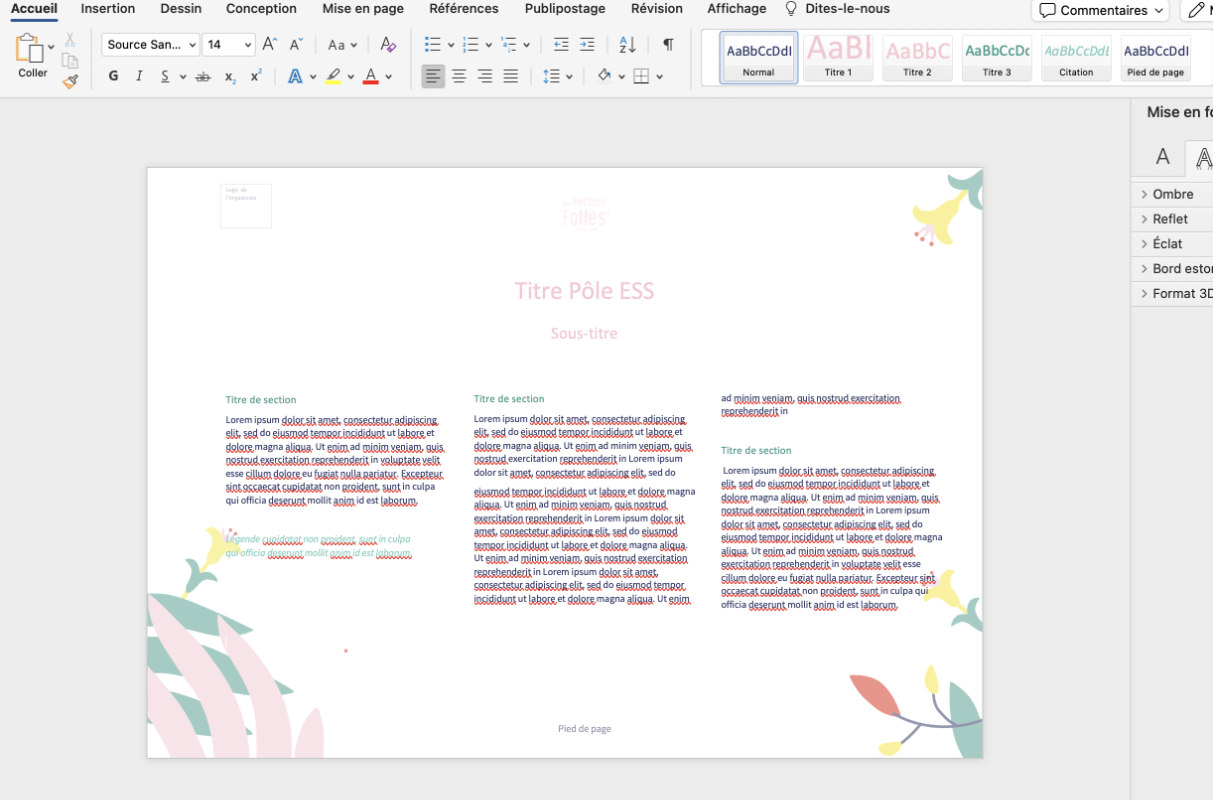Switch to the Références tab
Screen dimensions: 1213x800
(x=464, y=9)
